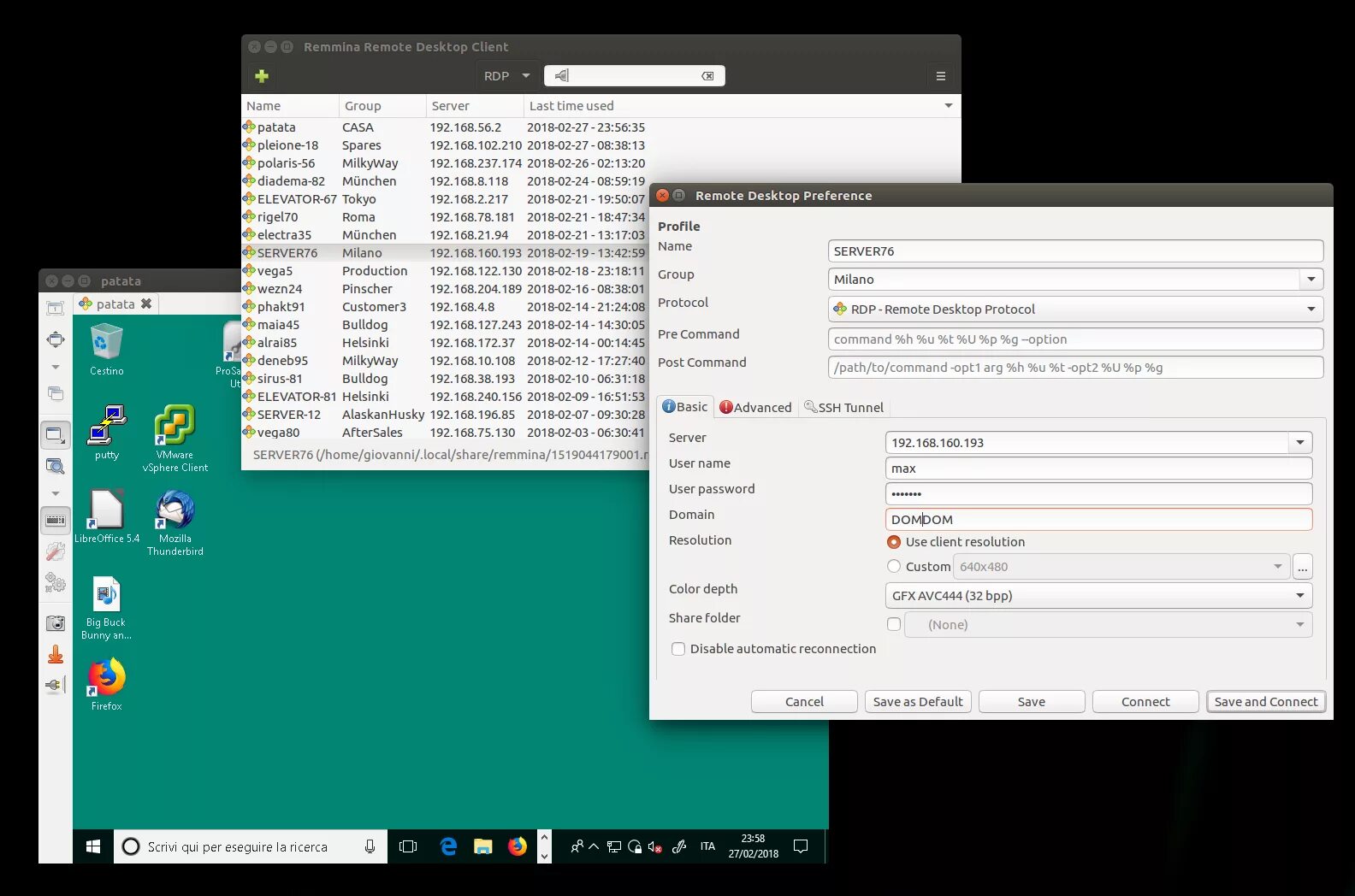The height and width of the screenshot is (896, 1355).
Task: Open the Color depth dropdown
Action: tap(1098, 596)
